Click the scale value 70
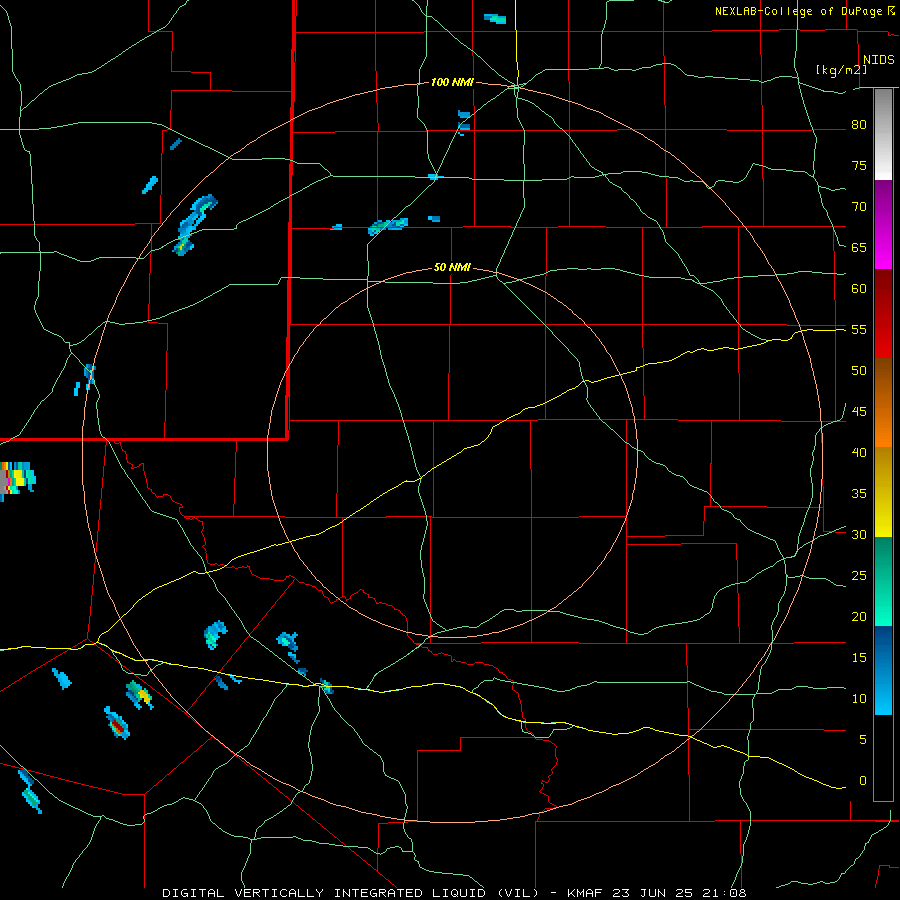Screen dimensions: 900x900 [859, 207]
